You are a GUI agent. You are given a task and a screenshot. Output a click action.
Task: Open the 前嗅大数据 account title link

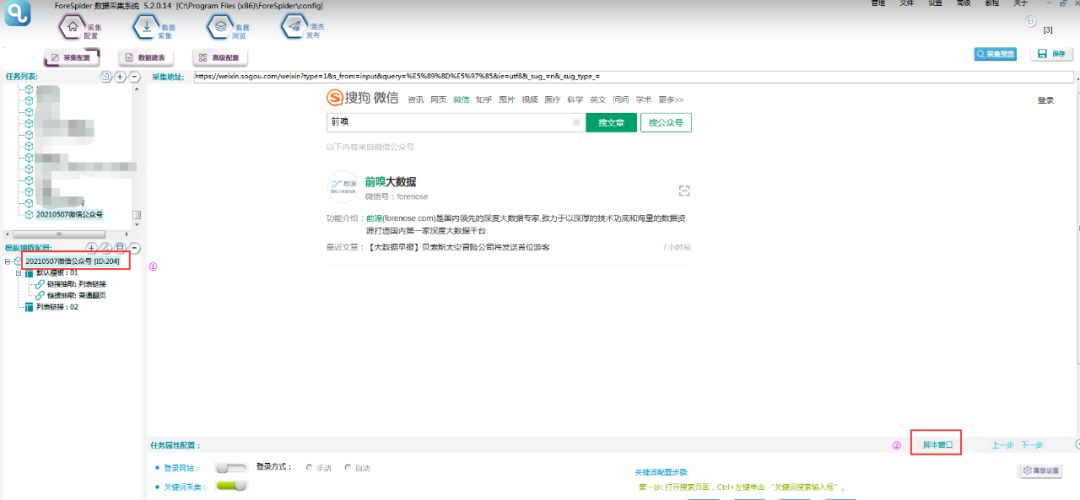[391, 183]
